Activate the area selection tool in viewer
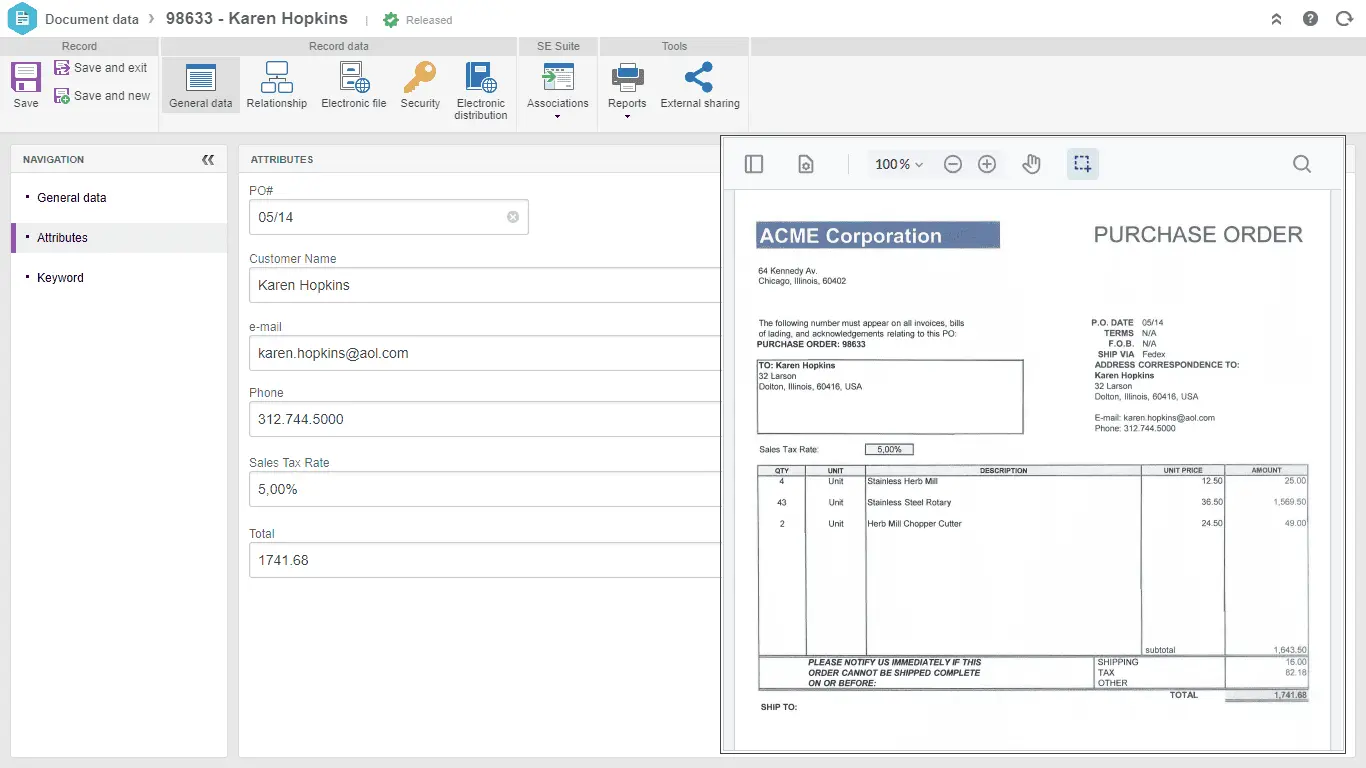 [x=1082, y=164]
